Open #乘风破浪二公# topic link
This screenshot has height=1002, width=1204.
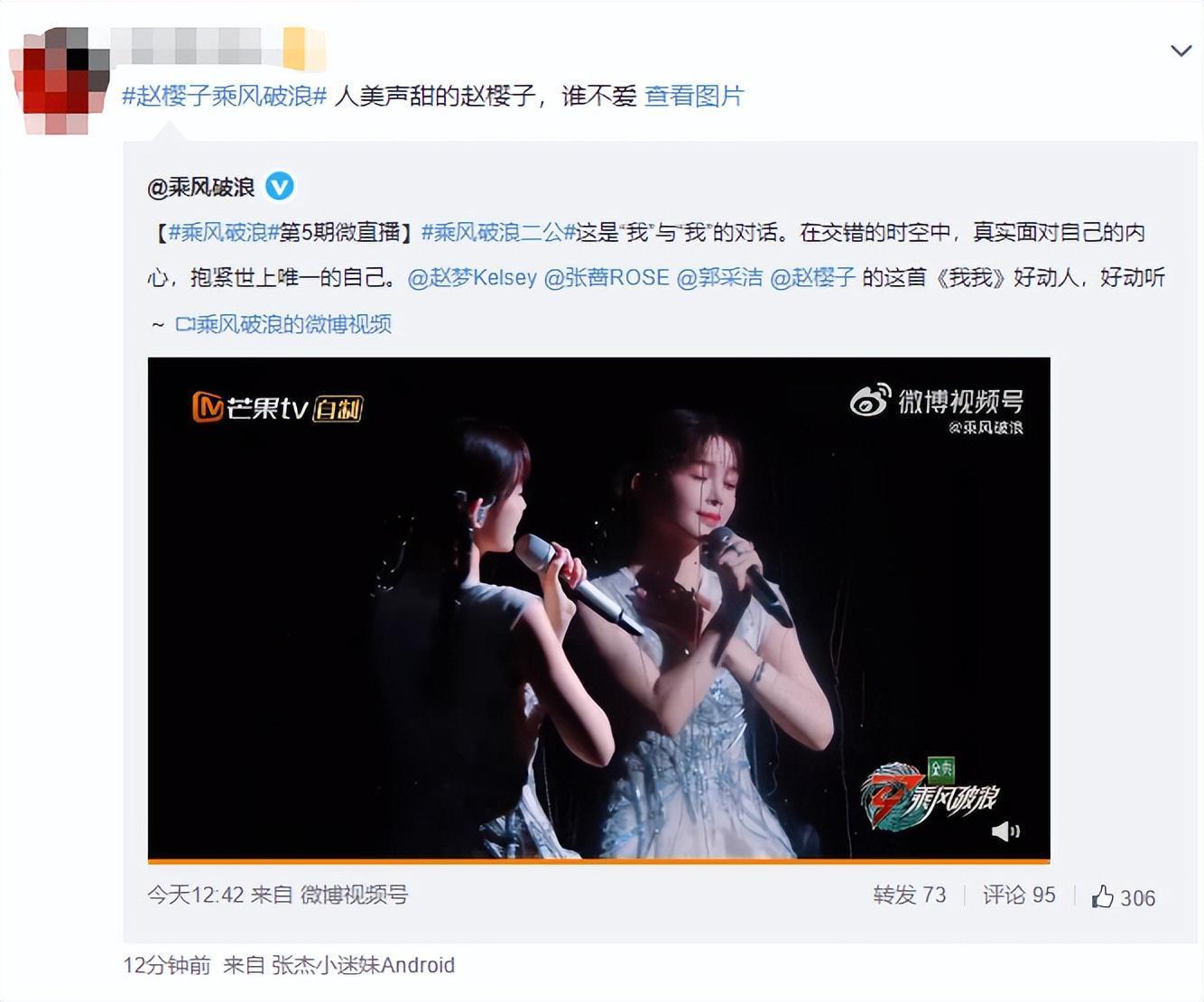(498, 233)
